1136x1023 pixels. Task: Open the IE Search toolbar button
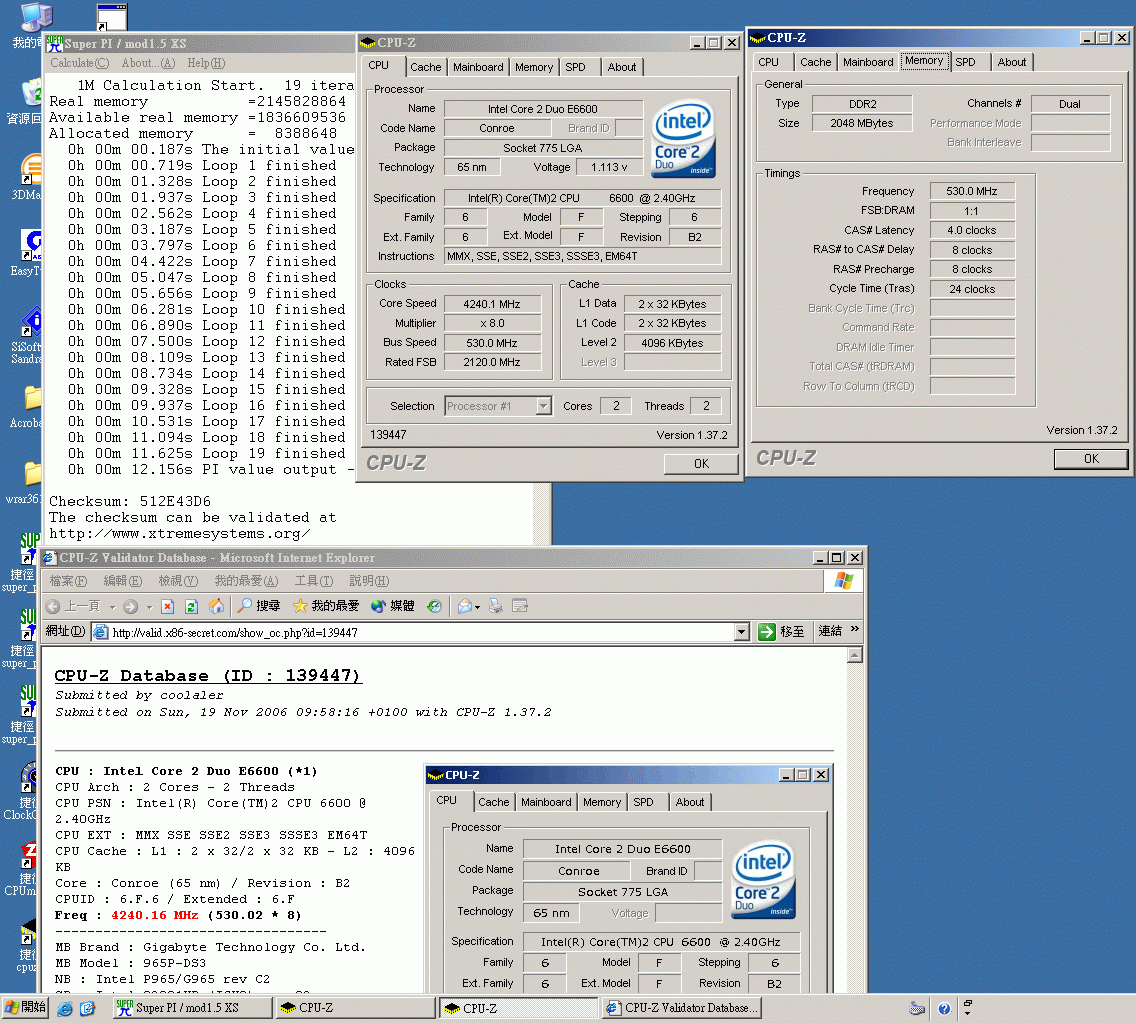click(x=259, y=606)
